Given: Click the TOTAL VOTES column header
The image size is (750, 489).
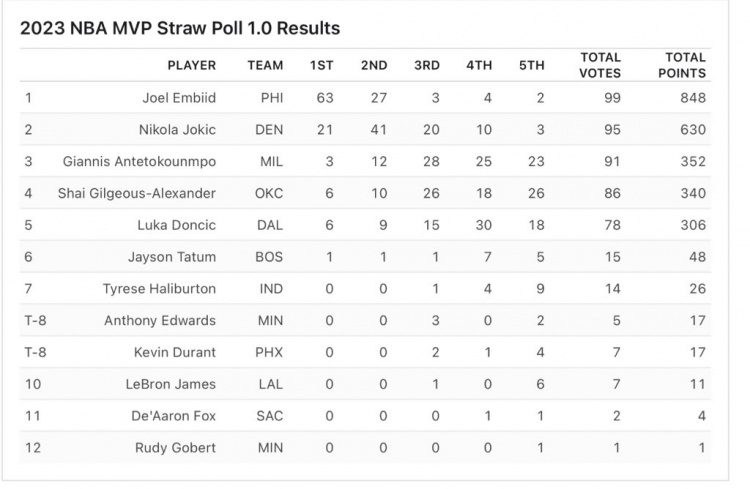Looking at the screenshot, I should [600, 66].
